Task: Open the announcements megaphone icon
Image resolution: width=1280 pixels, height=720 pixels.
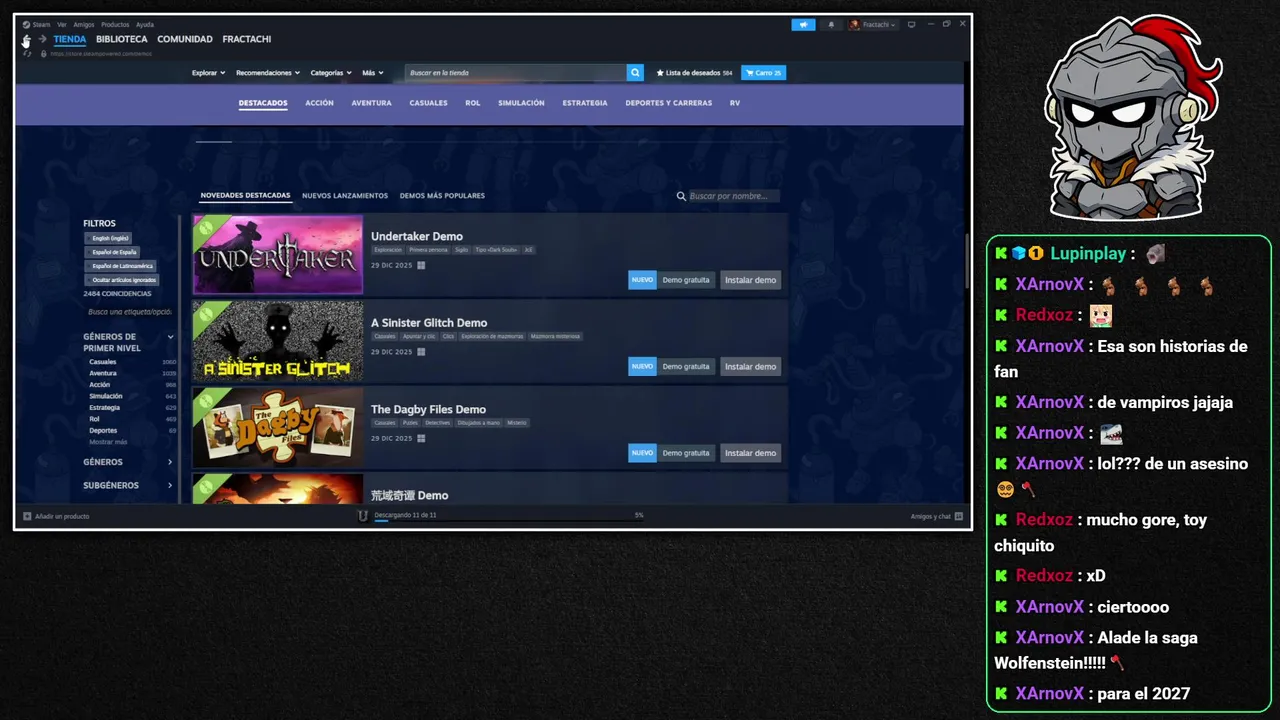Action: point(803,24)
